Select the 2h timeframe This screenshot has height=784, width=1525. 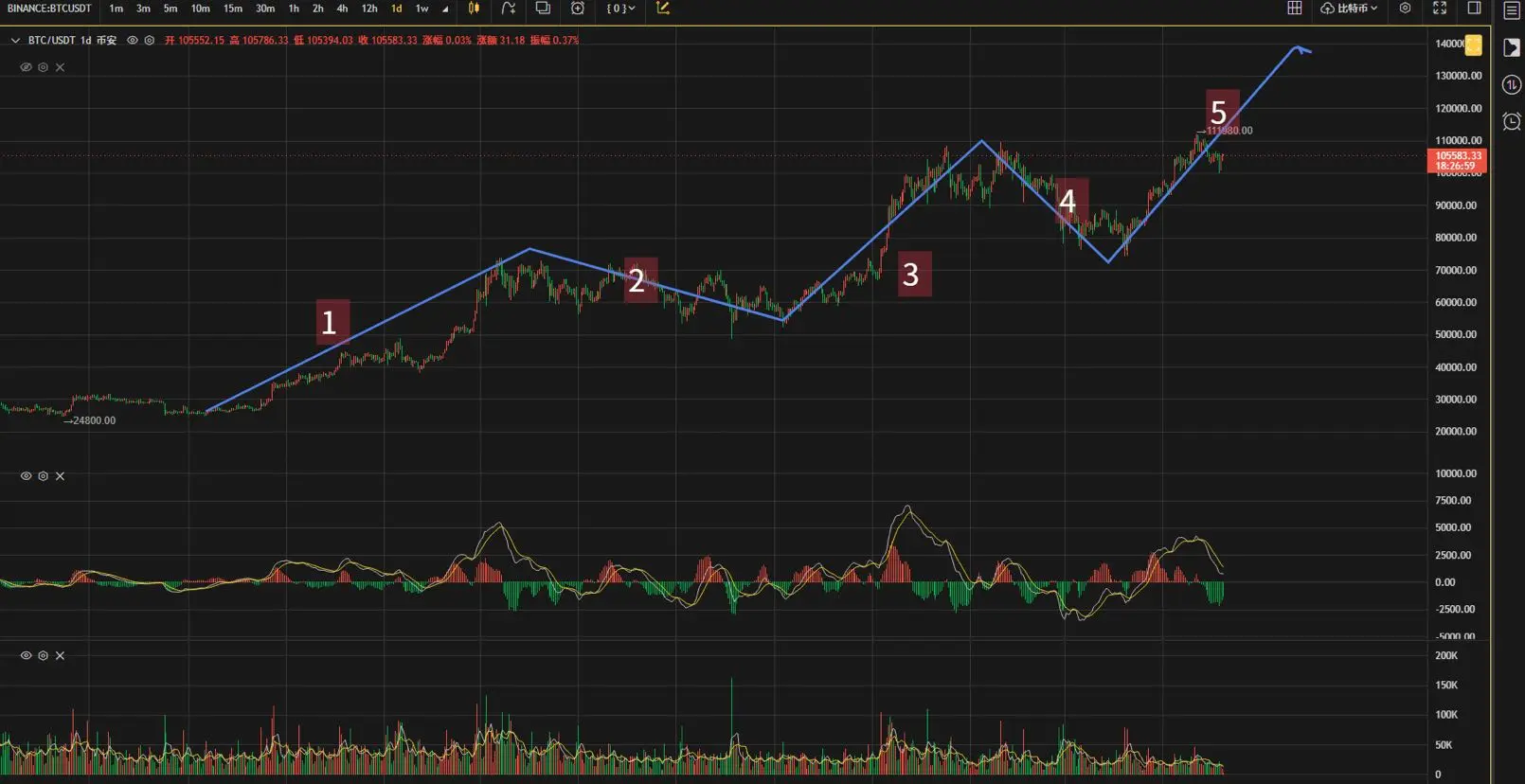(x=318, y=9)
